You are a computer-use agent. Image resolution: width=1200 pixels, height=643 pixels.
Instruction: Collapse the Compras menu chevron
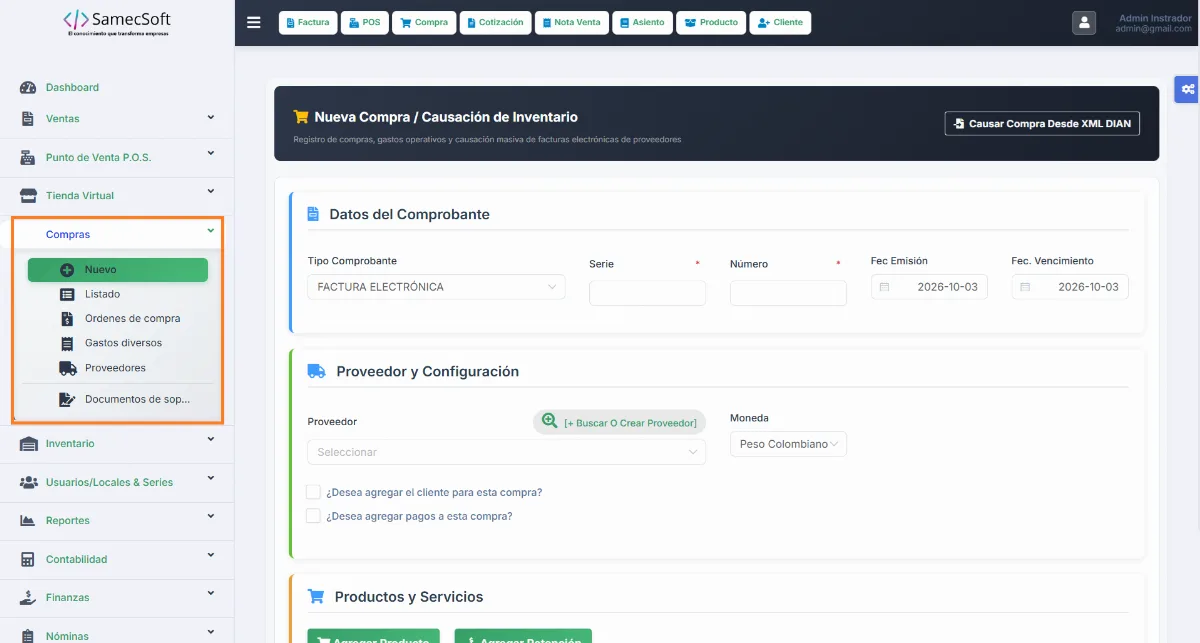(x=211, y=231)
